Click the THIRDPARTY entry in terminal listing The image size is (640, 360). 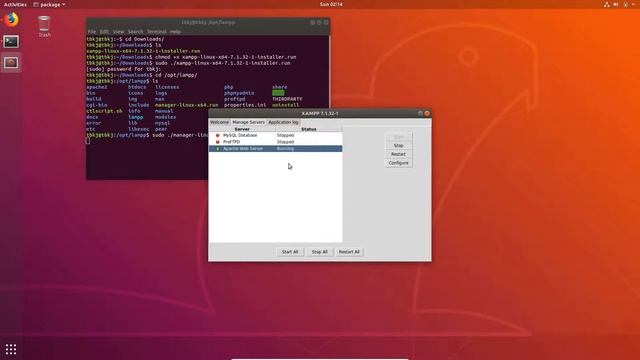(287, 99)
